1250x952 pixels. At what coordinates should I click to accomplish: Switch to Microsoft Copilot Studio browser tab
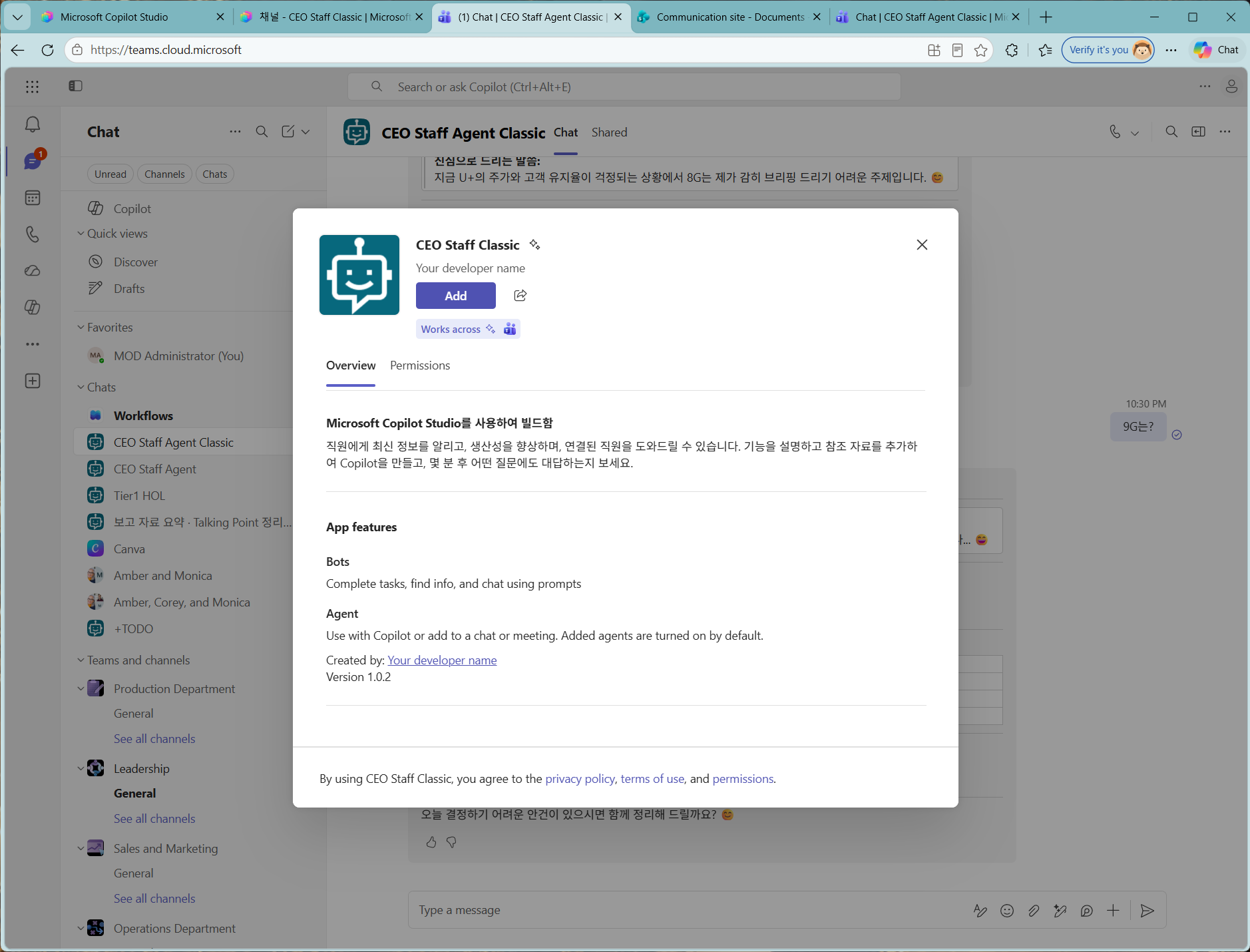[133, 17]
